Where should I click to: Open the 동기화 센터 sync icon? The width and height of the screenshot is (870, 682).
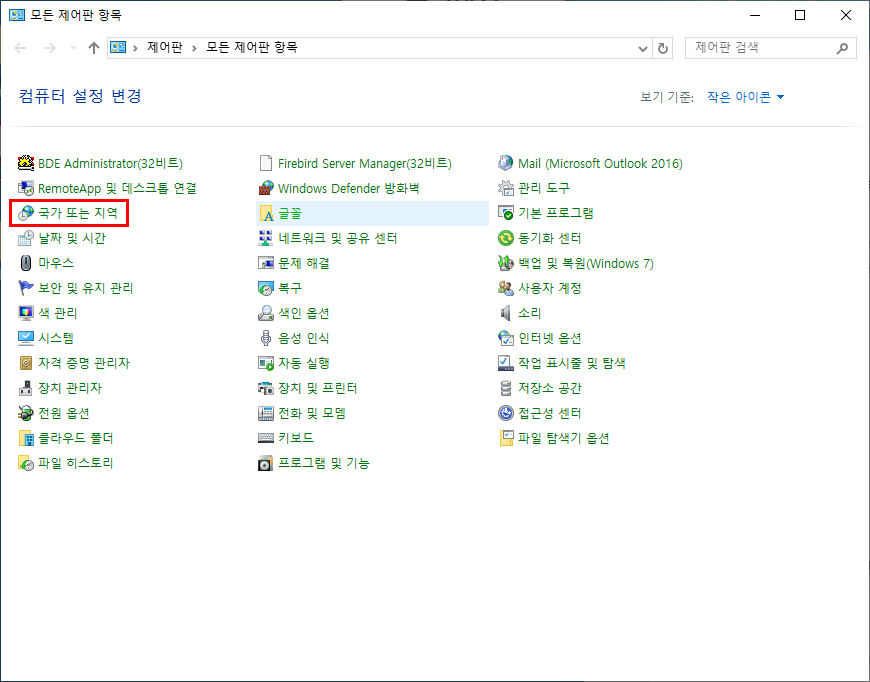point(506,238)
